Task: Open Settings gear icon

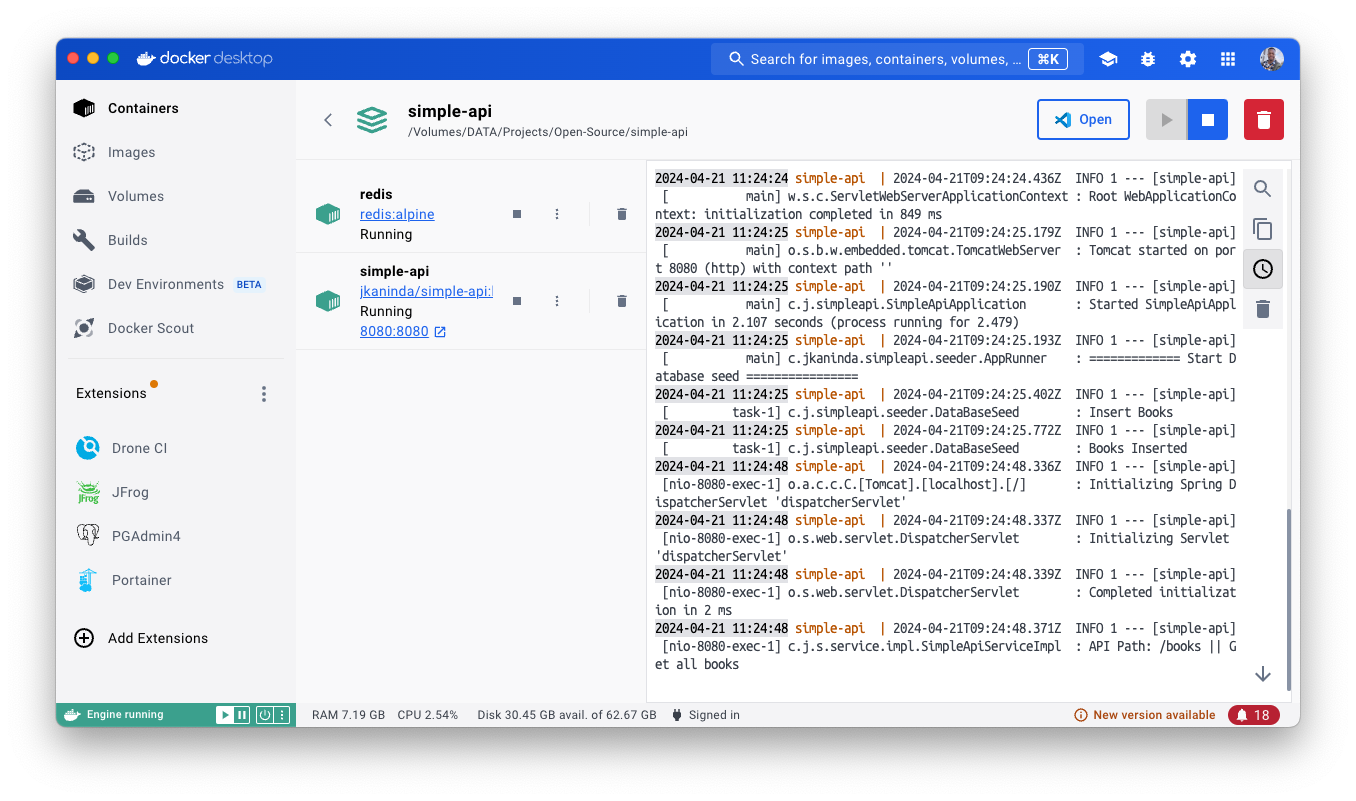Action: click(x=1188, y=59)
